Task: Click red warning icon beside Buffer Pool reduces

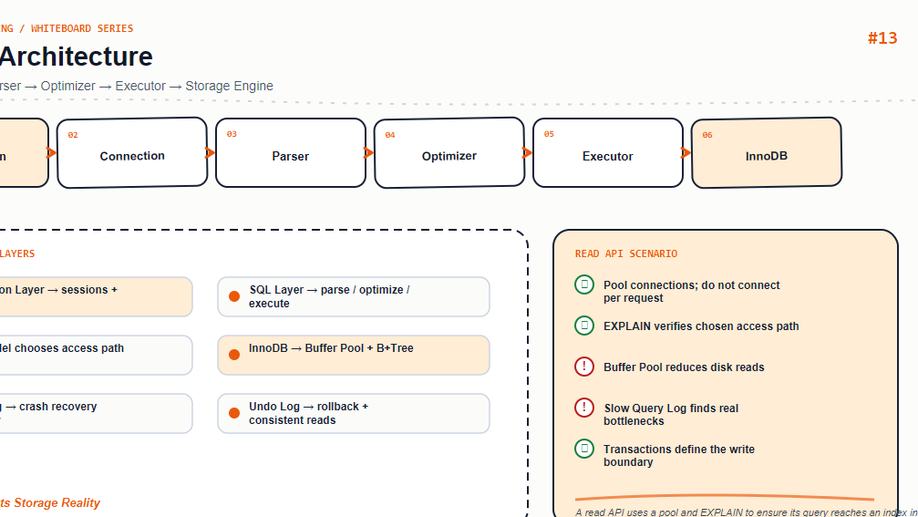Action: click(584, 367)
